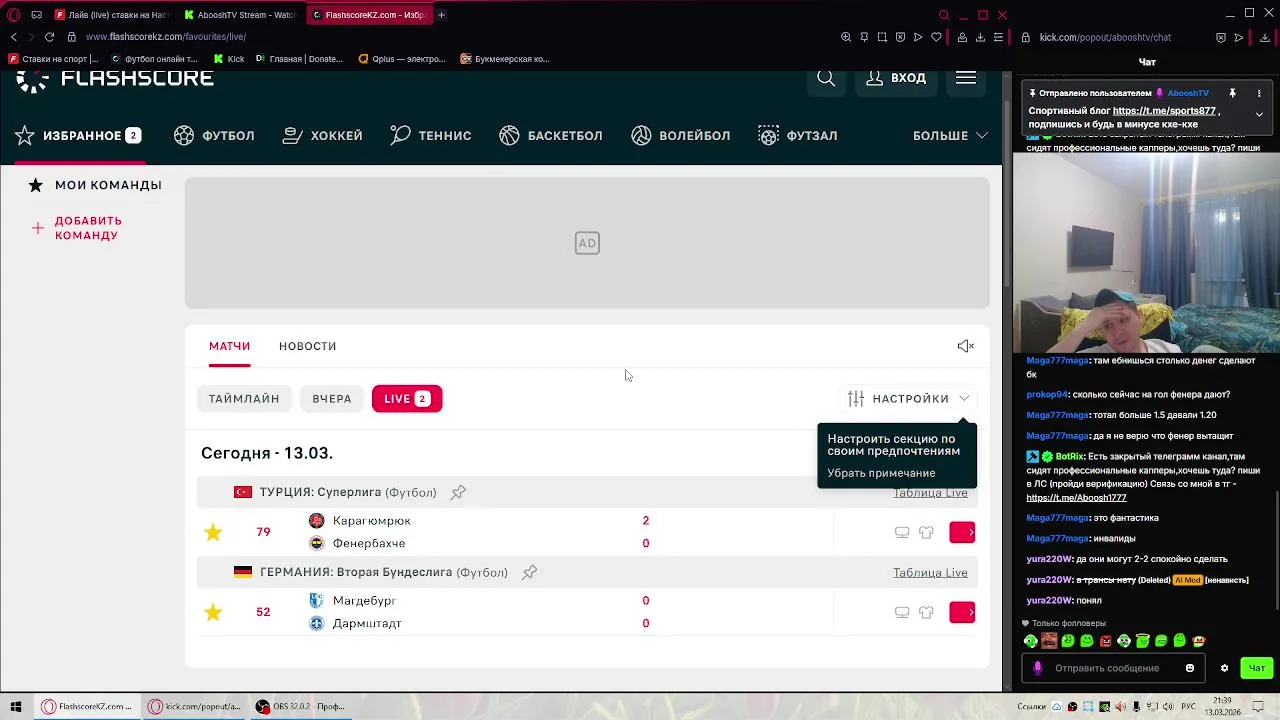The height and width of the screenshot is (720, 1280).
Task: Click the browser zoom magnifier icon
Action: (846, 37)
